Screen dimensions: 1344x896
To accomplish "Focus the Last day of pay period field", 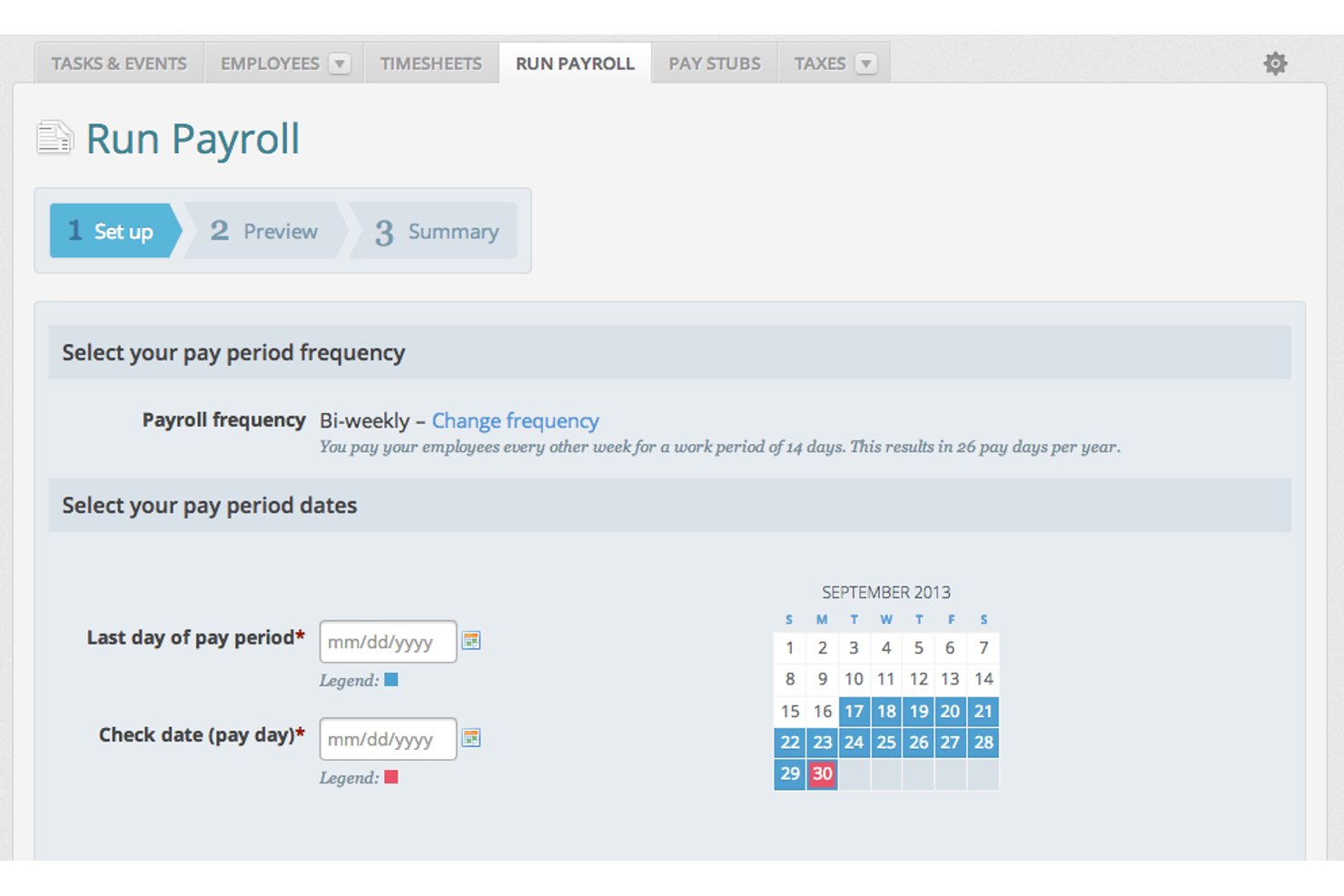I will pyautogui.click(x=388, y=642).
